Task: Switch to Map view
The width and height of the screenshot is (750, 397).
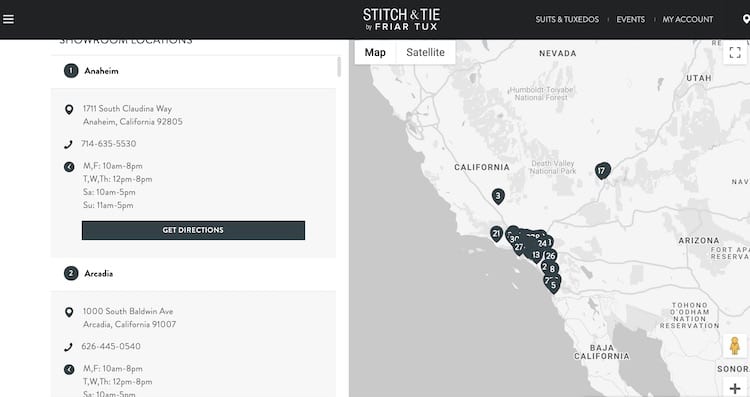Action: (x=375, y=52)
